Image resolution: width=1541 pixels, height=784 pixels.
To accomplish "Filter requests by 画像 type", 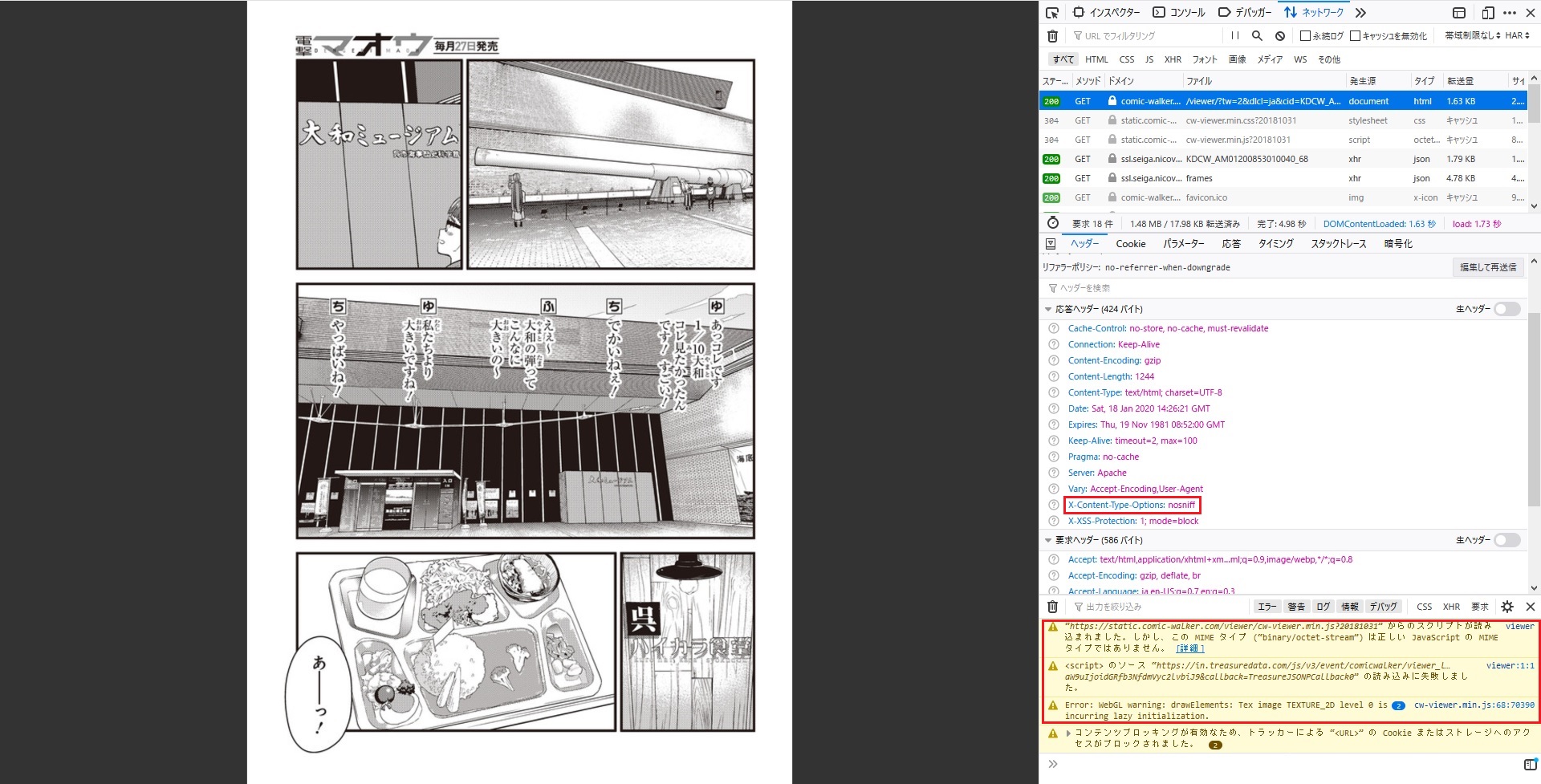I will pos(1238,59).
